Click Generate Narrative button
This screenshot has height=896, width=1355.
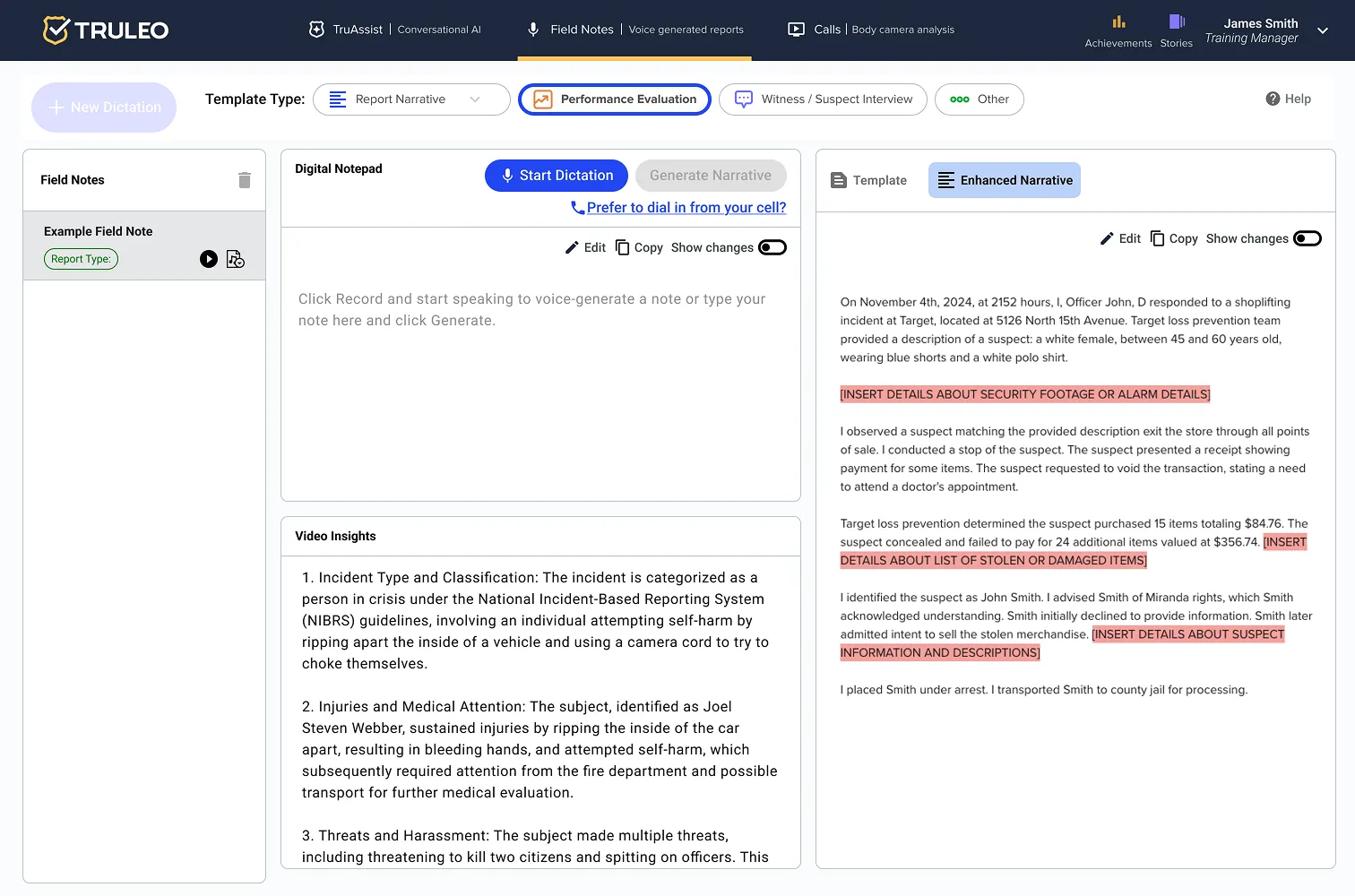point(711,176)
